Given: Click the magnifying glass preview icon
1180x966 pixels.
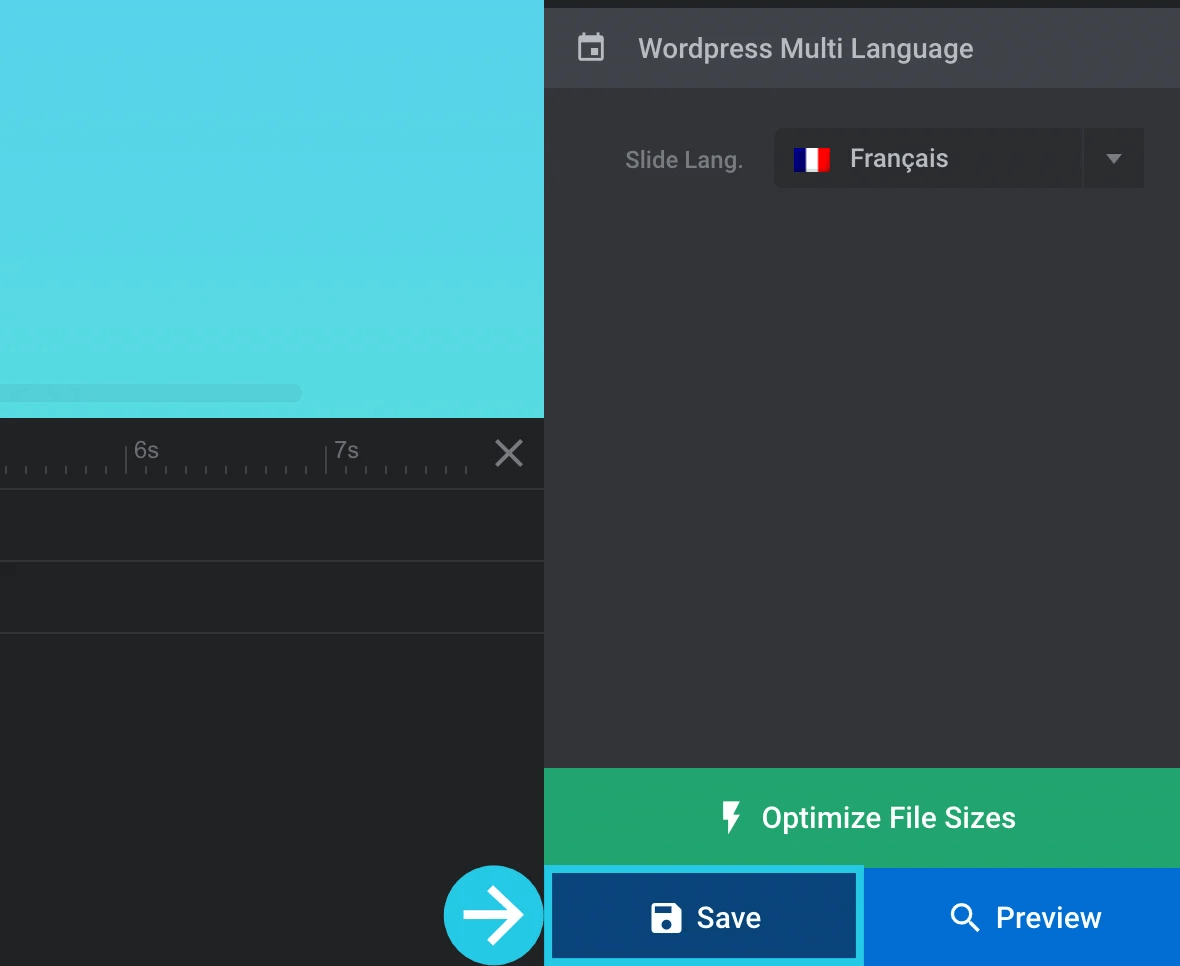Looking at the screenshot, I should click(x=964, y=917).
